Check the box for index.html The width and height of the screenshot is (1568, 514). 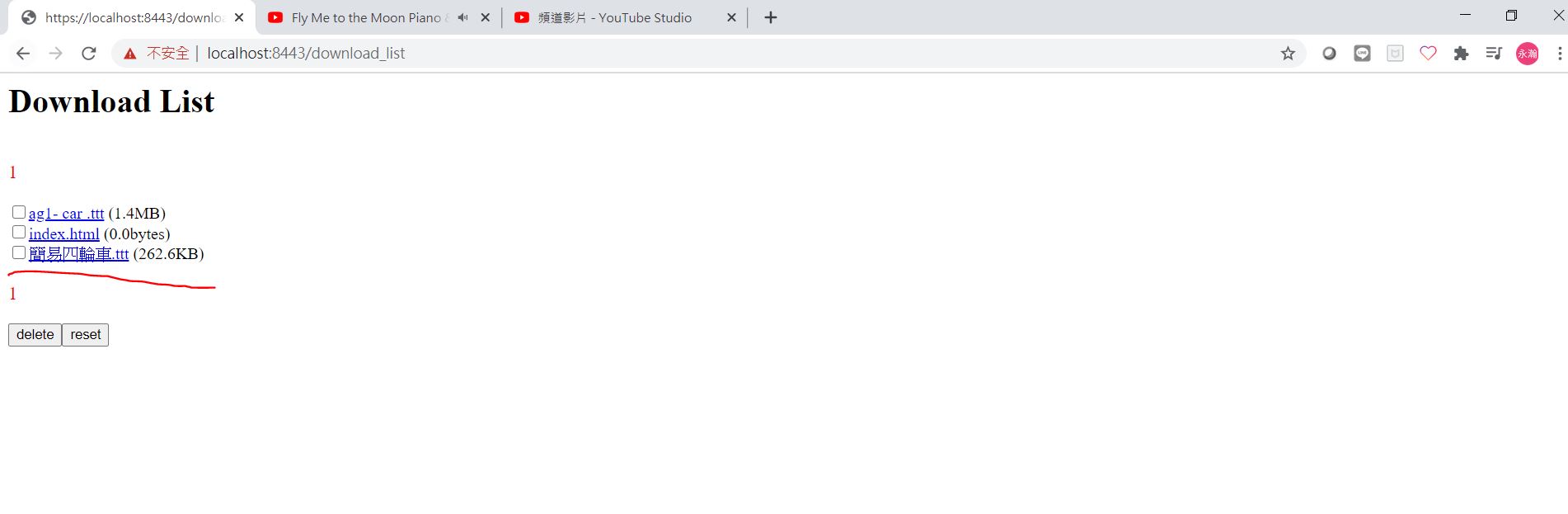19,233
